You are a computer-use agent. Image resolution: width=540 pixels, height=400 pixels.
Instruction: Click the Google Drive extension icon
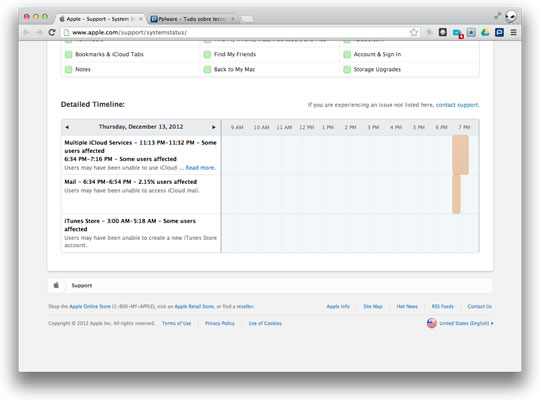485,32
